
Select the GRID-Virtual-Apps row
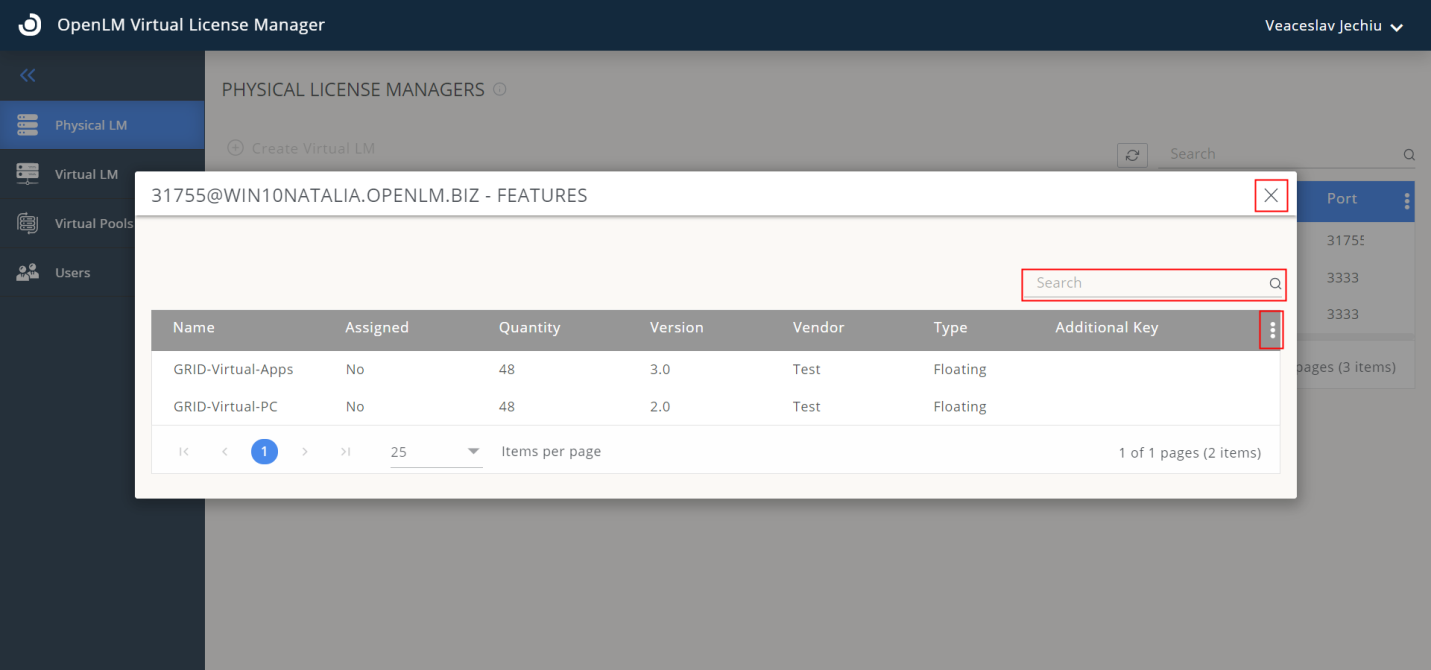(233, 369)
